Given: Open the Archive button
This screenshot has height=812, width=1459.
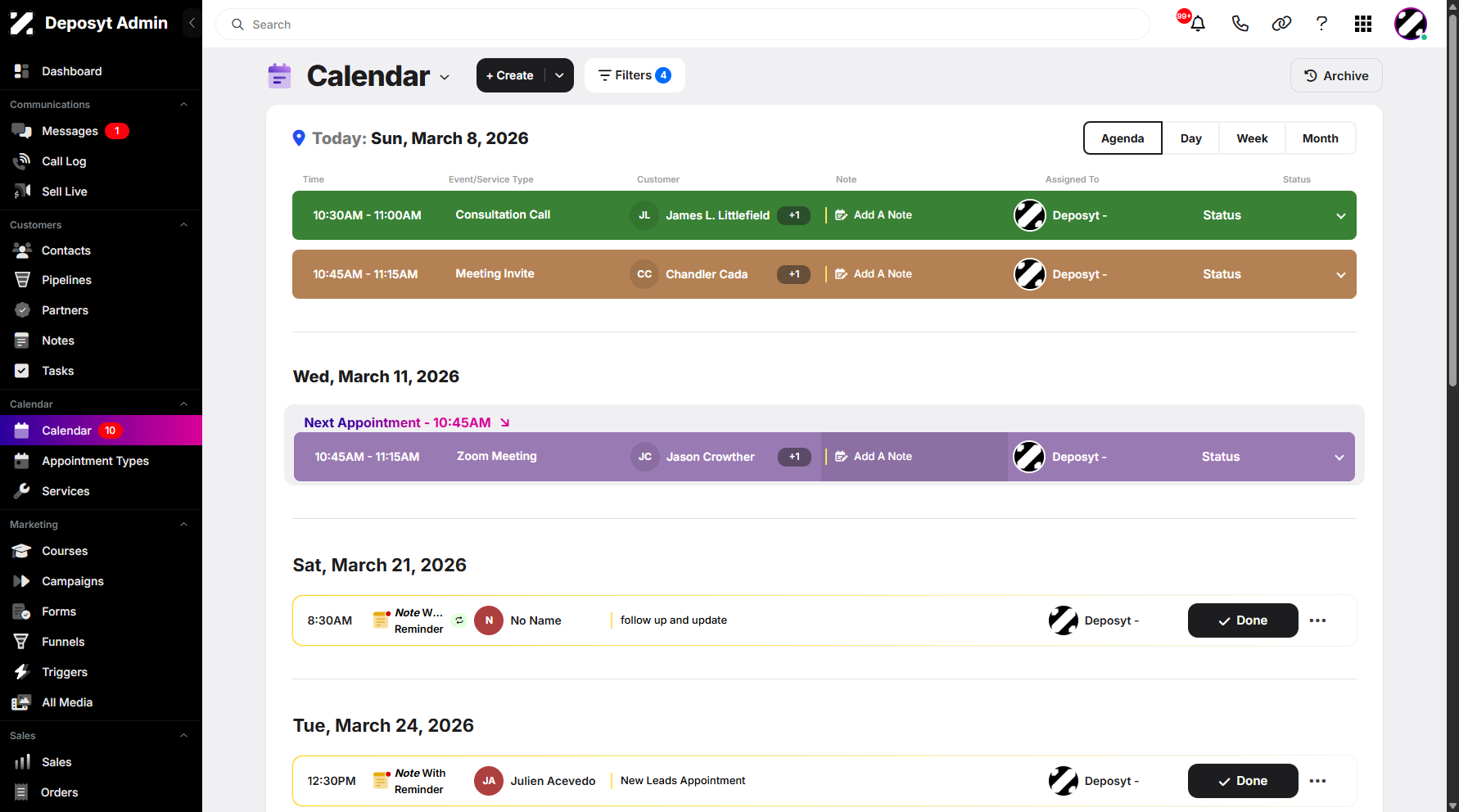Looking at the screenshot, I should pos(1336,75).
